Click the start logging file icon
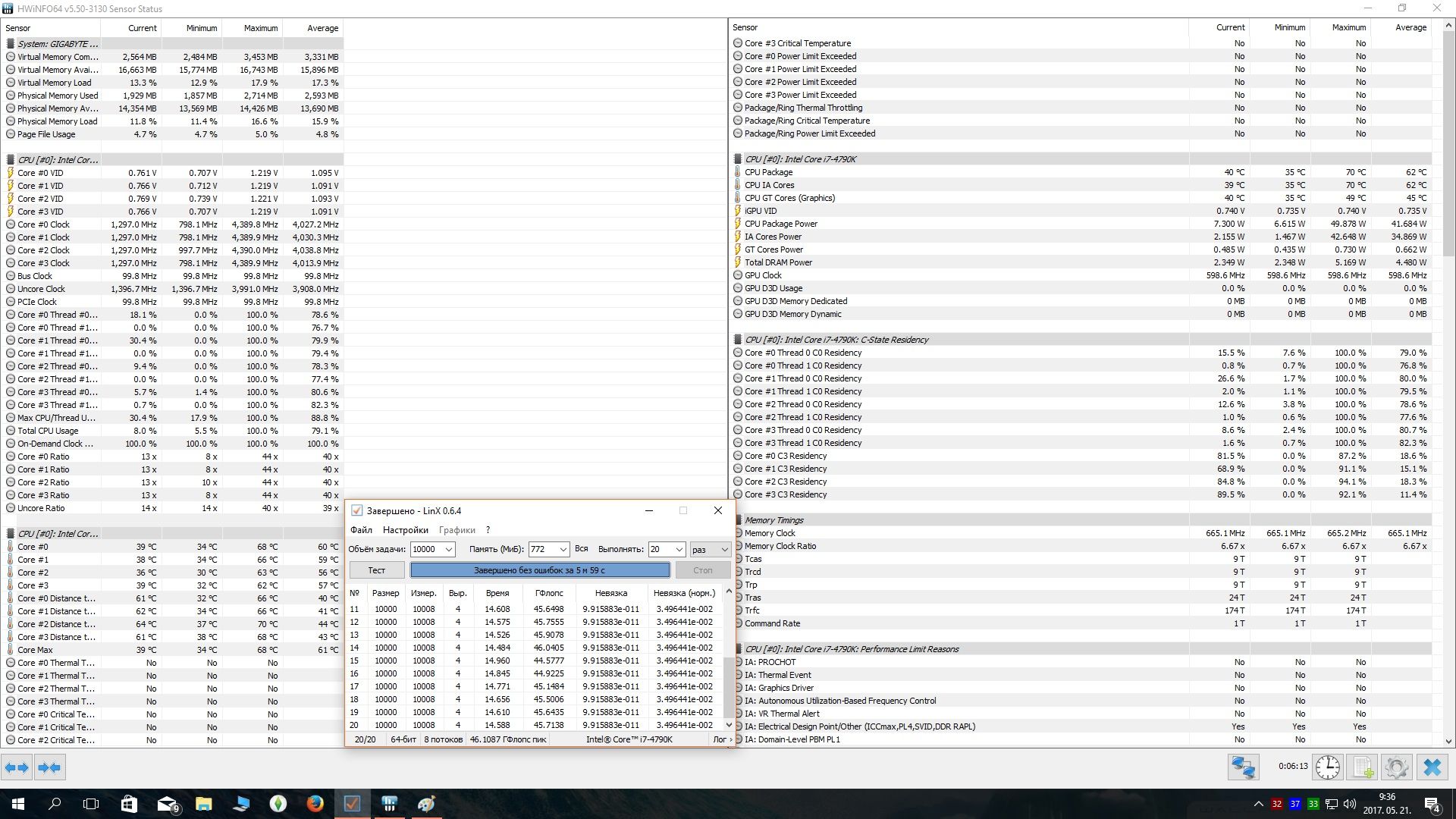This screenshot has height=819, width=1456. click(1363, 767)
